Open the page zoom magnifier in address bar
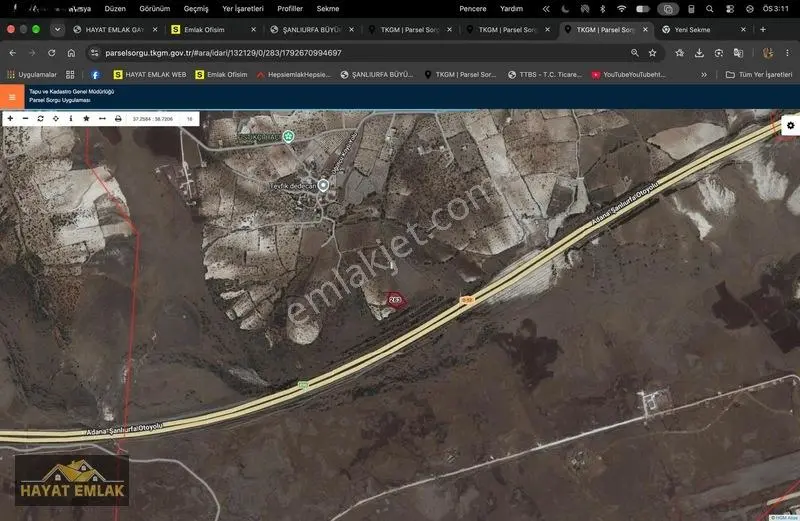Image resolution: width=800 pixels, height=521 pixels. (x=635, y=53)
